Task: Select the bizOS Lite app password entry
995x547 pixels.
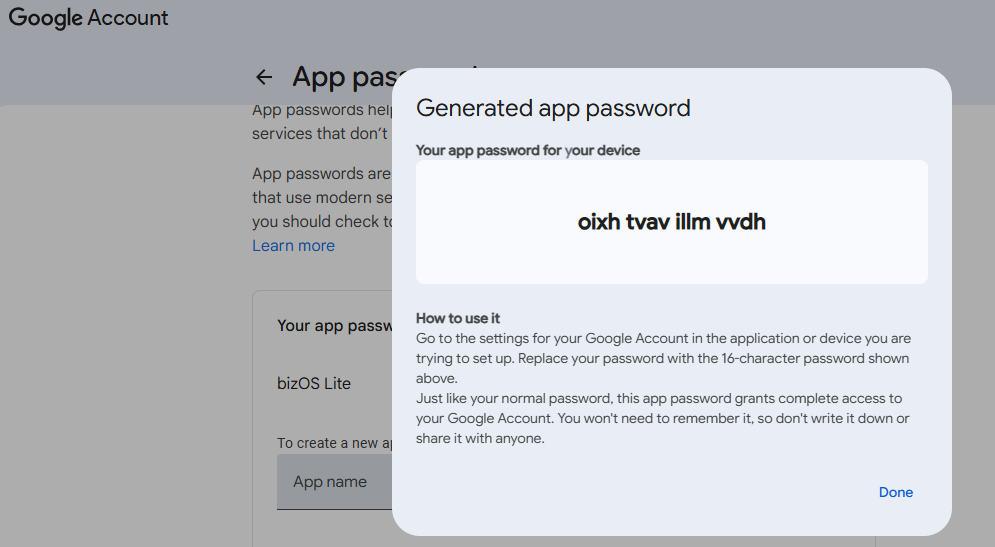Action: (x=314, y=383)
